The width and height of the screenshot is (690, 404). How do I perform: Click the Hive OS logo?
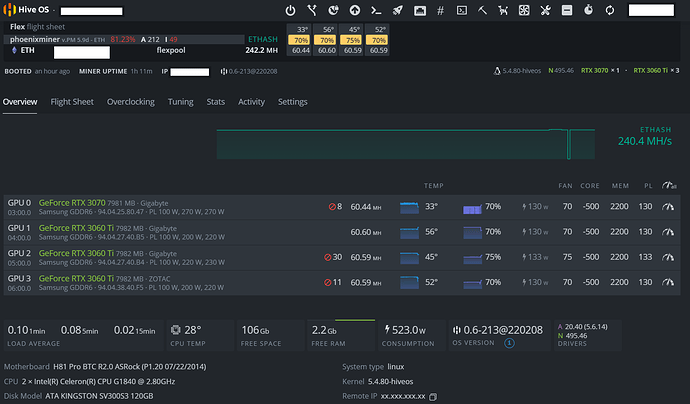(26, 10)
